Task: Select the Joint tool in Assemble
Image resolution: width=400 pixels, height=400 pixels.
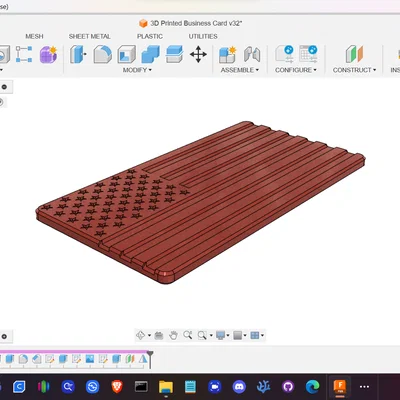Action: click(252, 55)
